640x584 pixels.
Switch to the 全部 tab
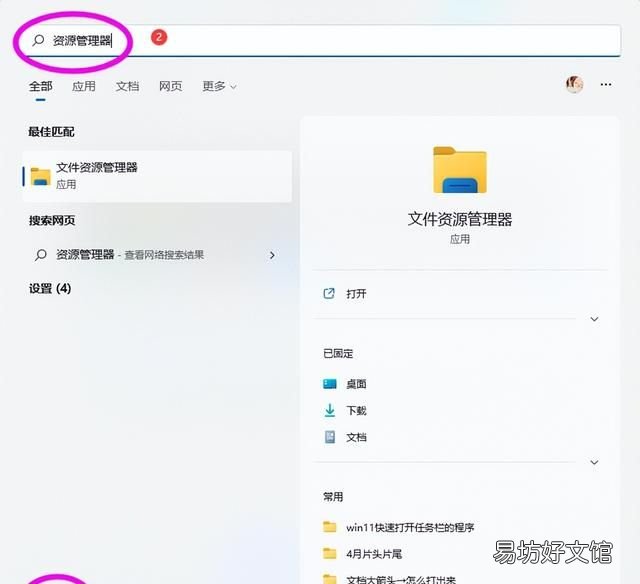coord(40,87)
